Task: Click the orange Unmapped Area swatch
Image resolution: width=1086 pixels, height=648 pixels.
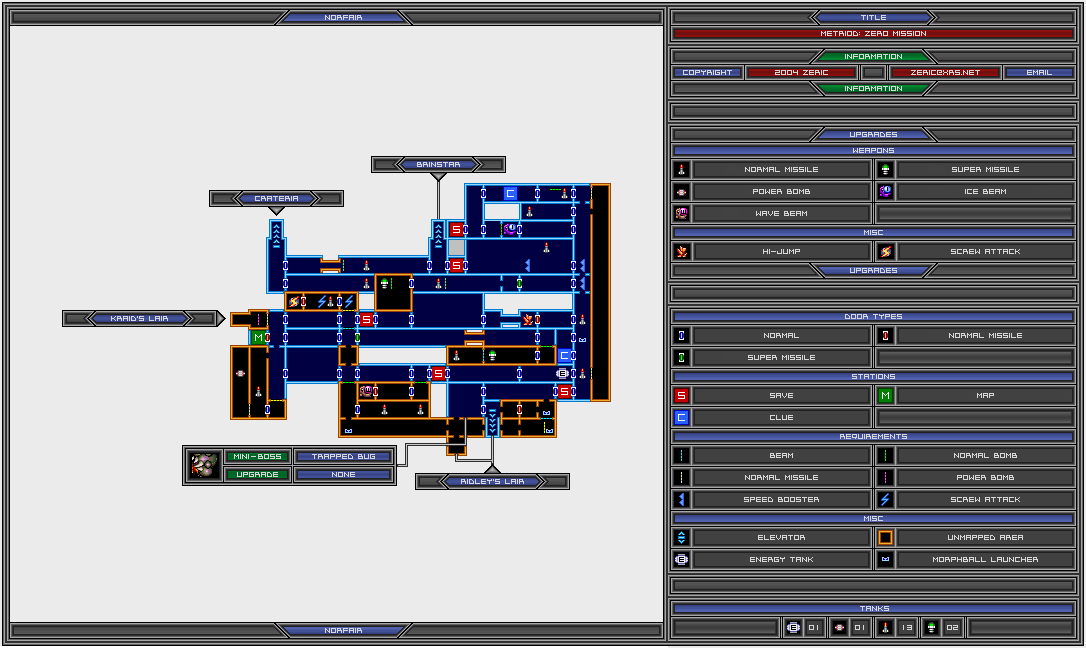Action: [885, 538]
